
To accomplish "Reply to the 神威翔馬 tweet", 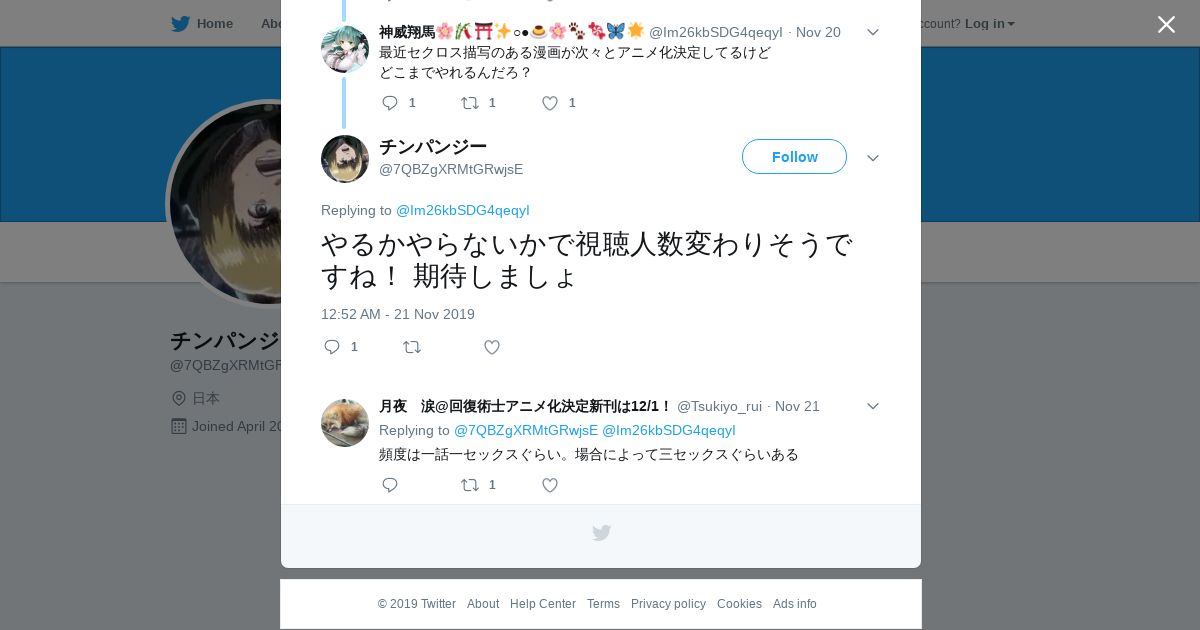I will coord(390,103).
